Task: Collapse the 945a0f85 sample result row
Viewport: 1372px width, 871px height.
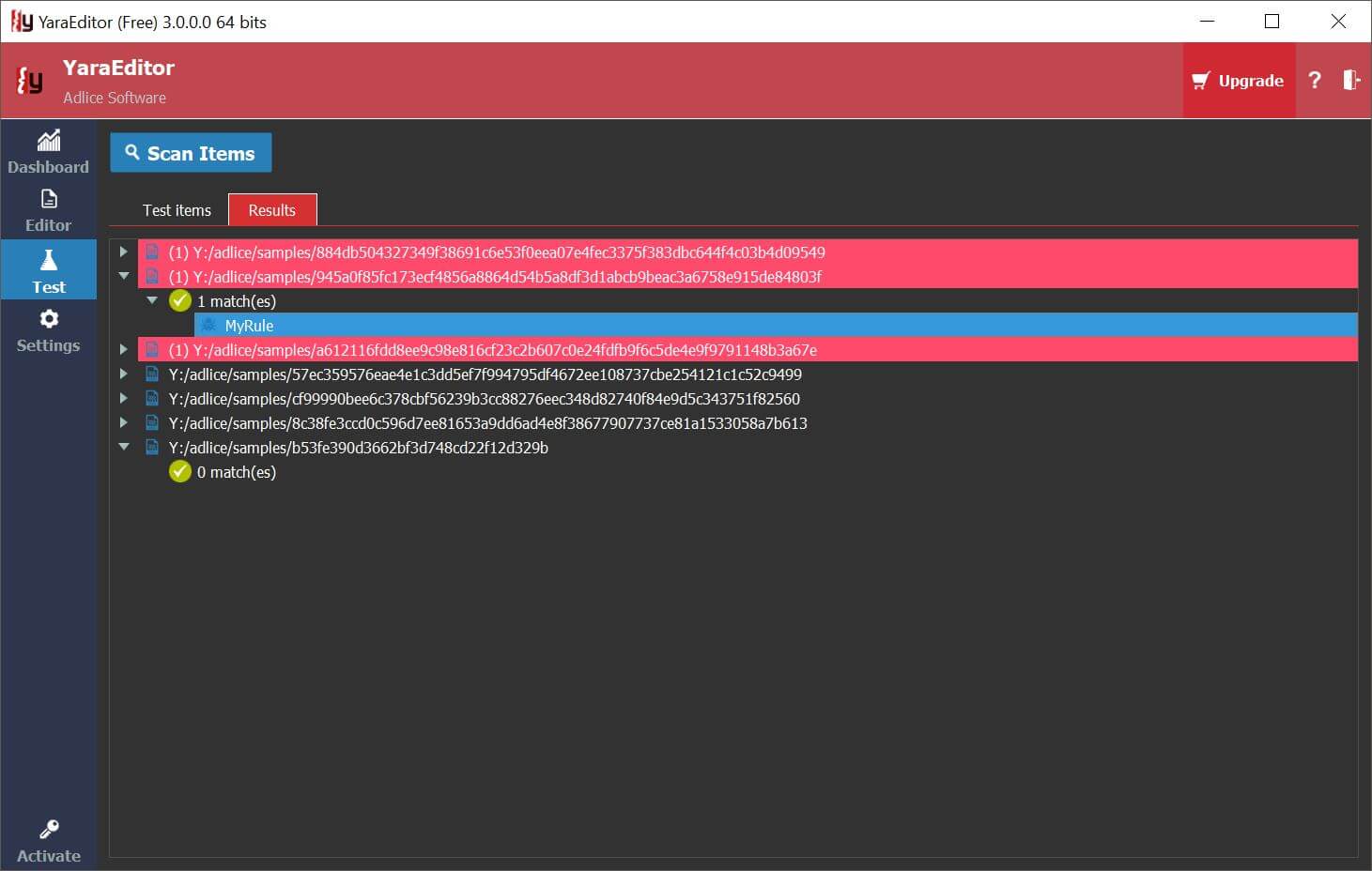Action: pos(123,277)
